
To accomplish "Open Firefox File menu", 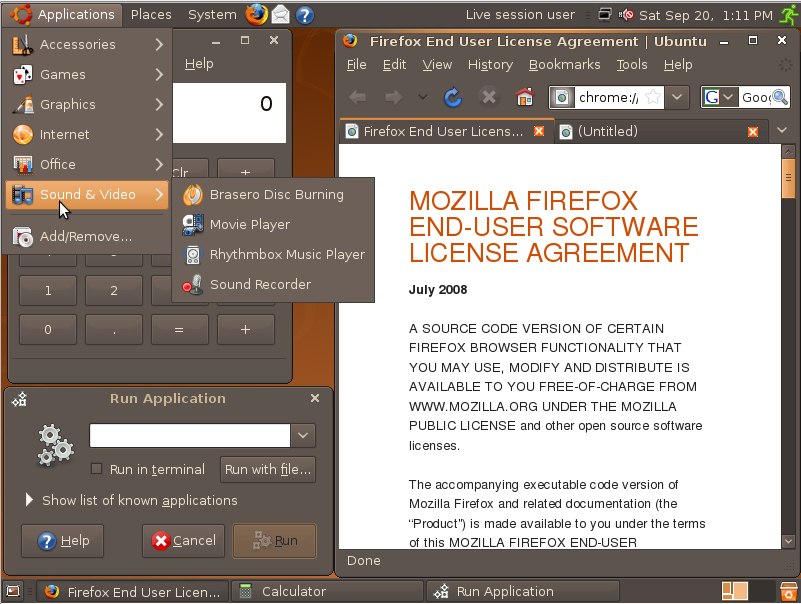I will [x=356, y=65].
